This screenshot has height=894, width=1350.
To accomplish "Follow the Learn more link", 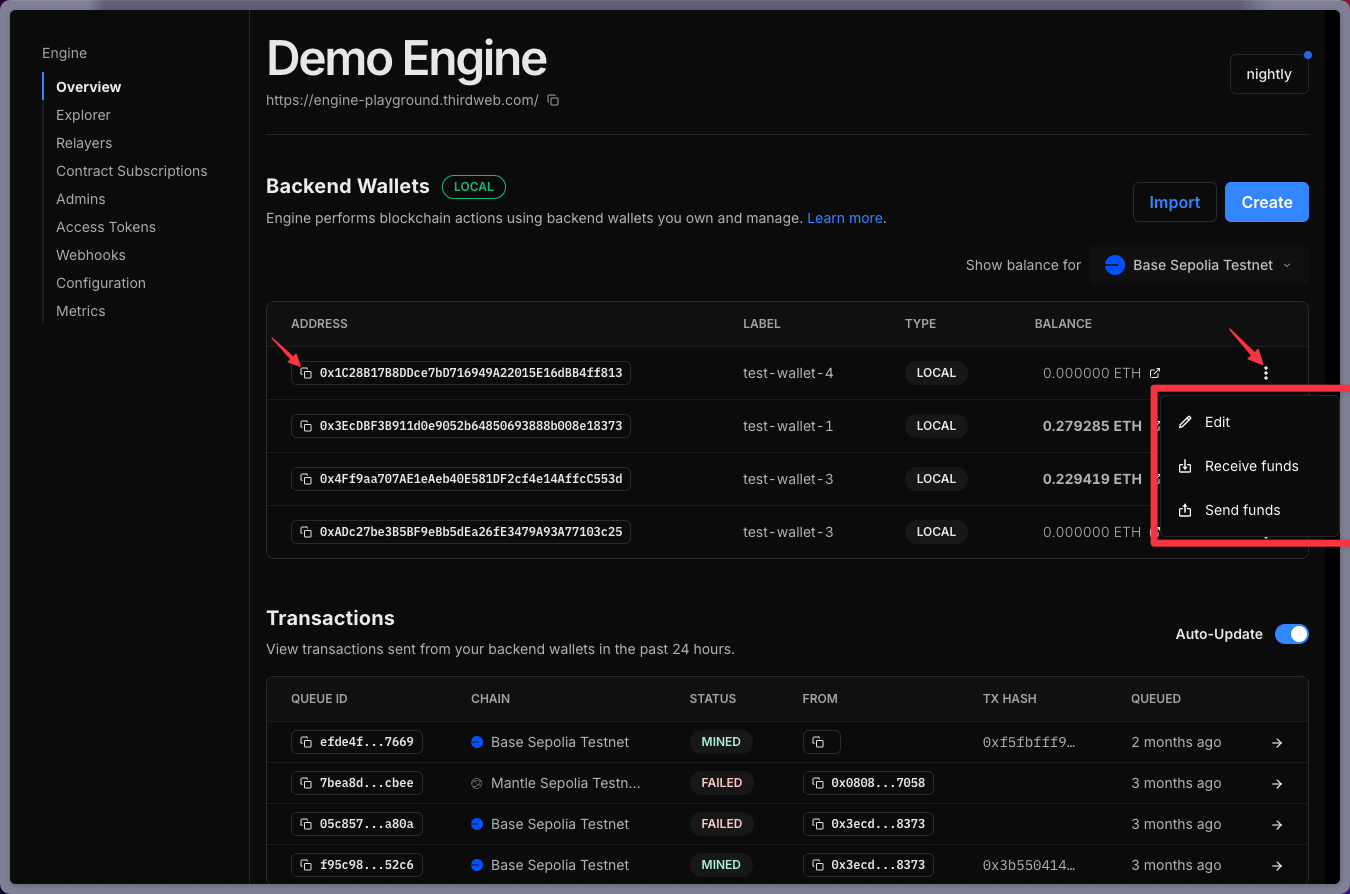I will tap(845, 218).
